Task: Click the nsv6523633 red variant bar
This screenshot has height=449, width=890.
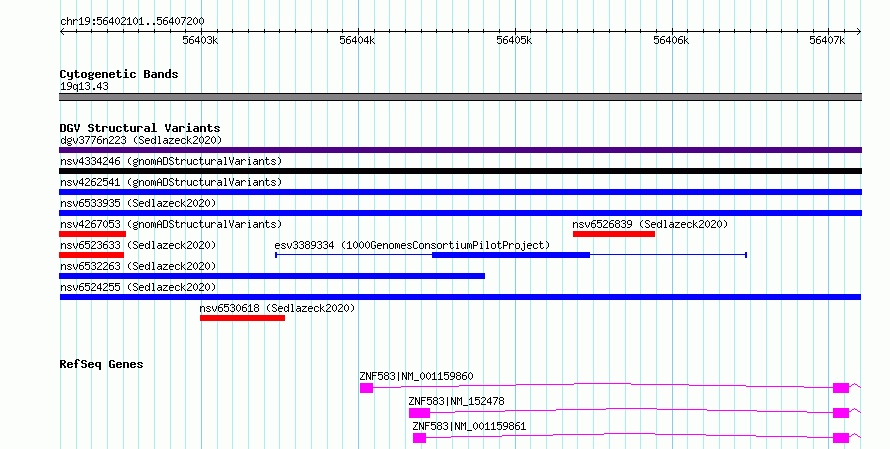Action: (91, 255)
